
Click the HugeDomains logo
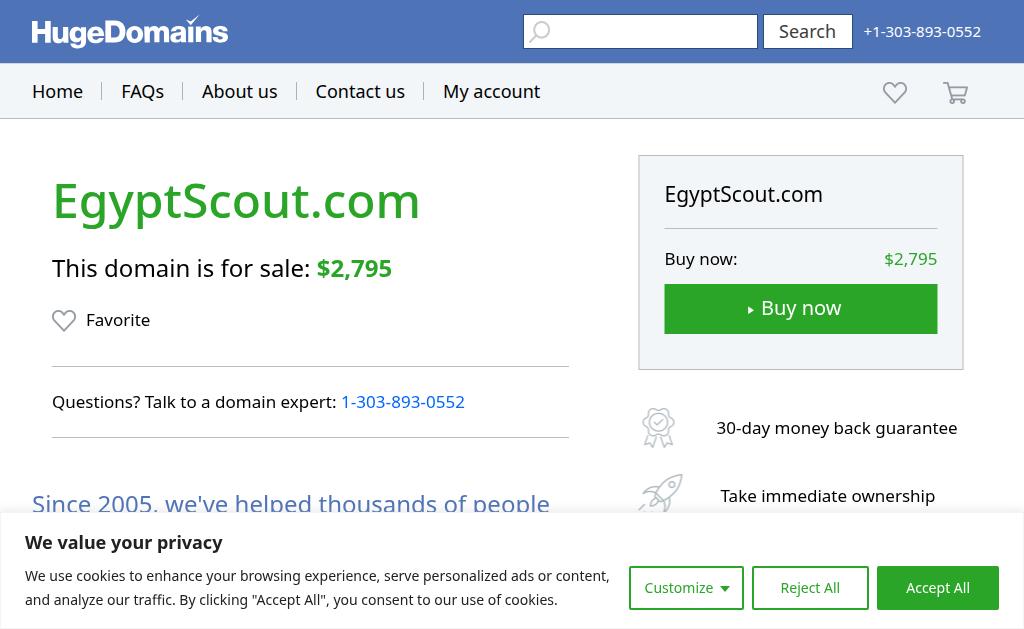129,31
